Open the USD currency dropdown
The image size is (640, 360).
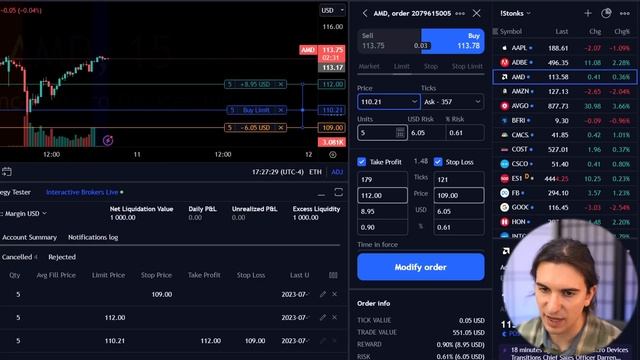point(332,11)
